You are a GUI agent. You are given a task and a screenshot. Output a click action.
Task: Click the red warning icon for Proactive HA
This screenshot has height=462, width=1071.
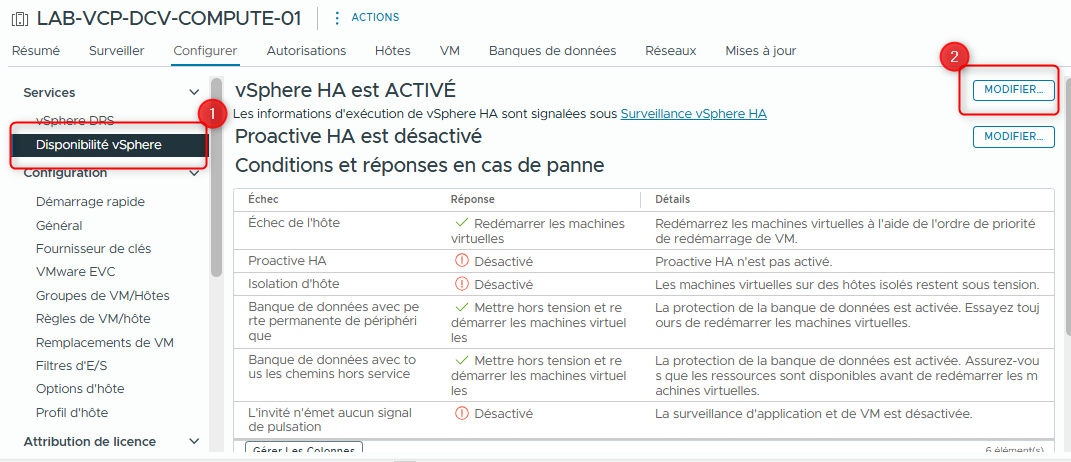(x=461, y=261)
